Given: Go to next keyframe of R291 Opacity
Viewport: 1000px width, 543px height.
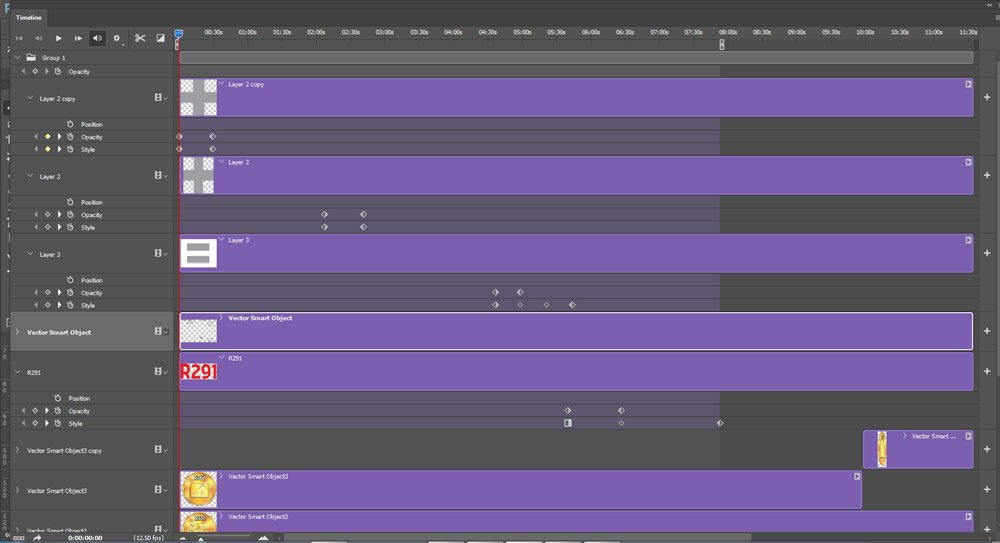Looking at the screenshot, I should pos(47,410).
